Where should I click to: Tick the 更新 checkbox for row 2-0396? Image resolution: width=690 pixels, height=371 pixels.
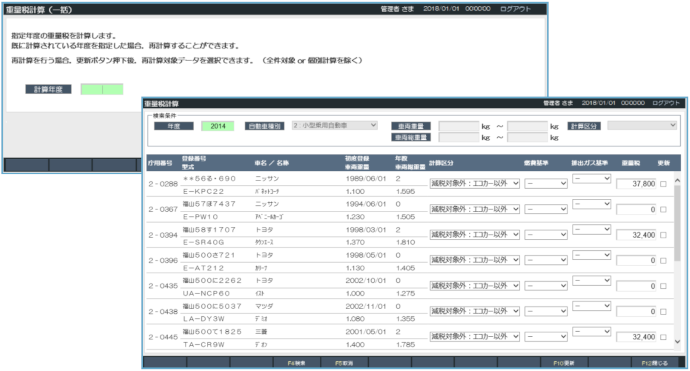[663, 261]
